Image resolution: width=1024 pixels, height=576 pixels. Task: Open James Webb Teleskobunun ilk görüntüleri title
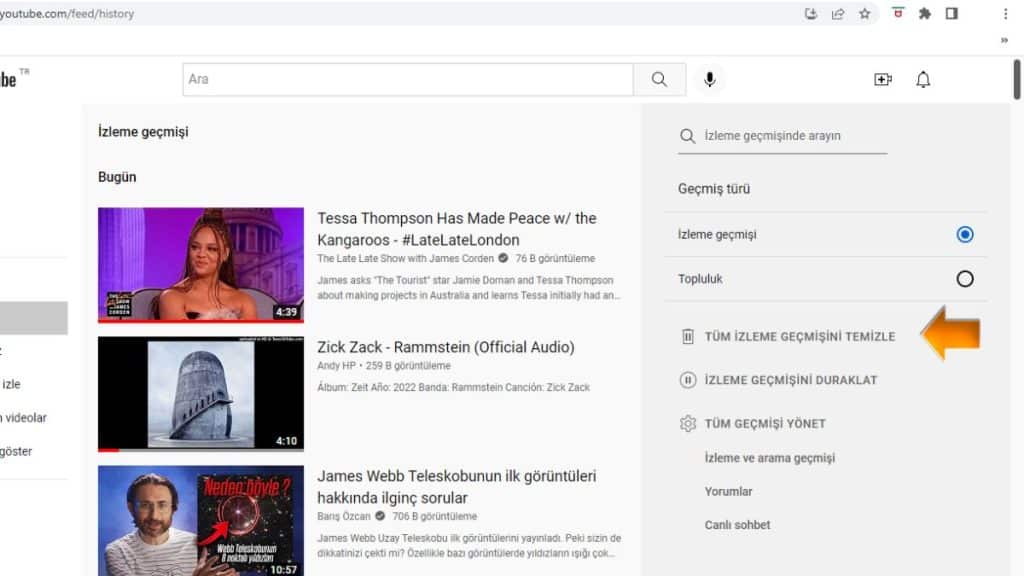point(456,487)
